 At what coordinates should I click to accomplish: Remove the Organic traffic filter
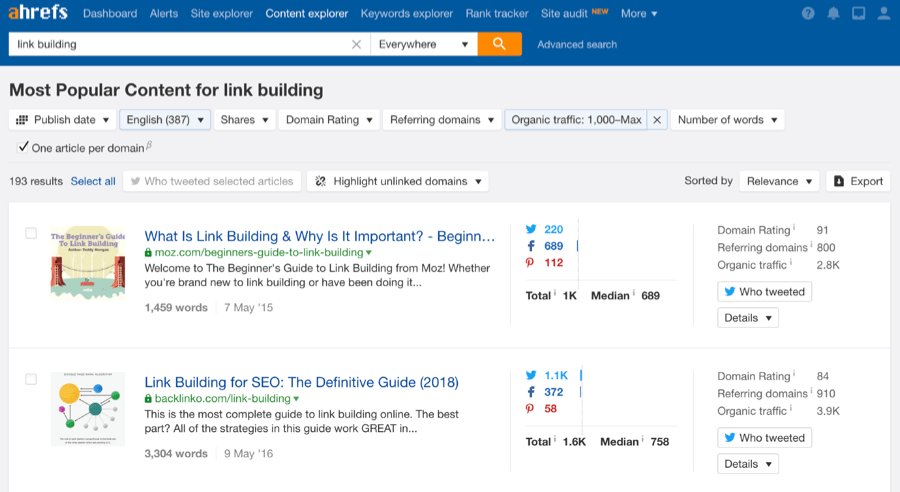(657, 119)
